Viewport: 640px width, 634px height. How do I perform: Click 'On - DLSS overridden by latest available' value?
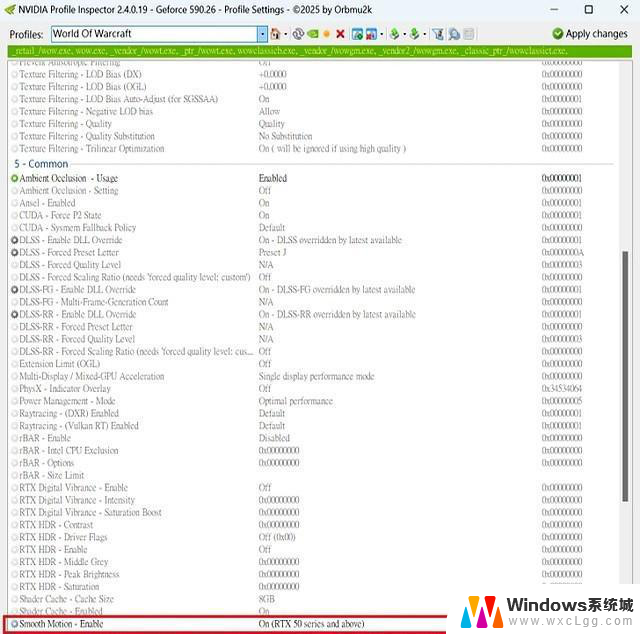click(x=330, y=240)
